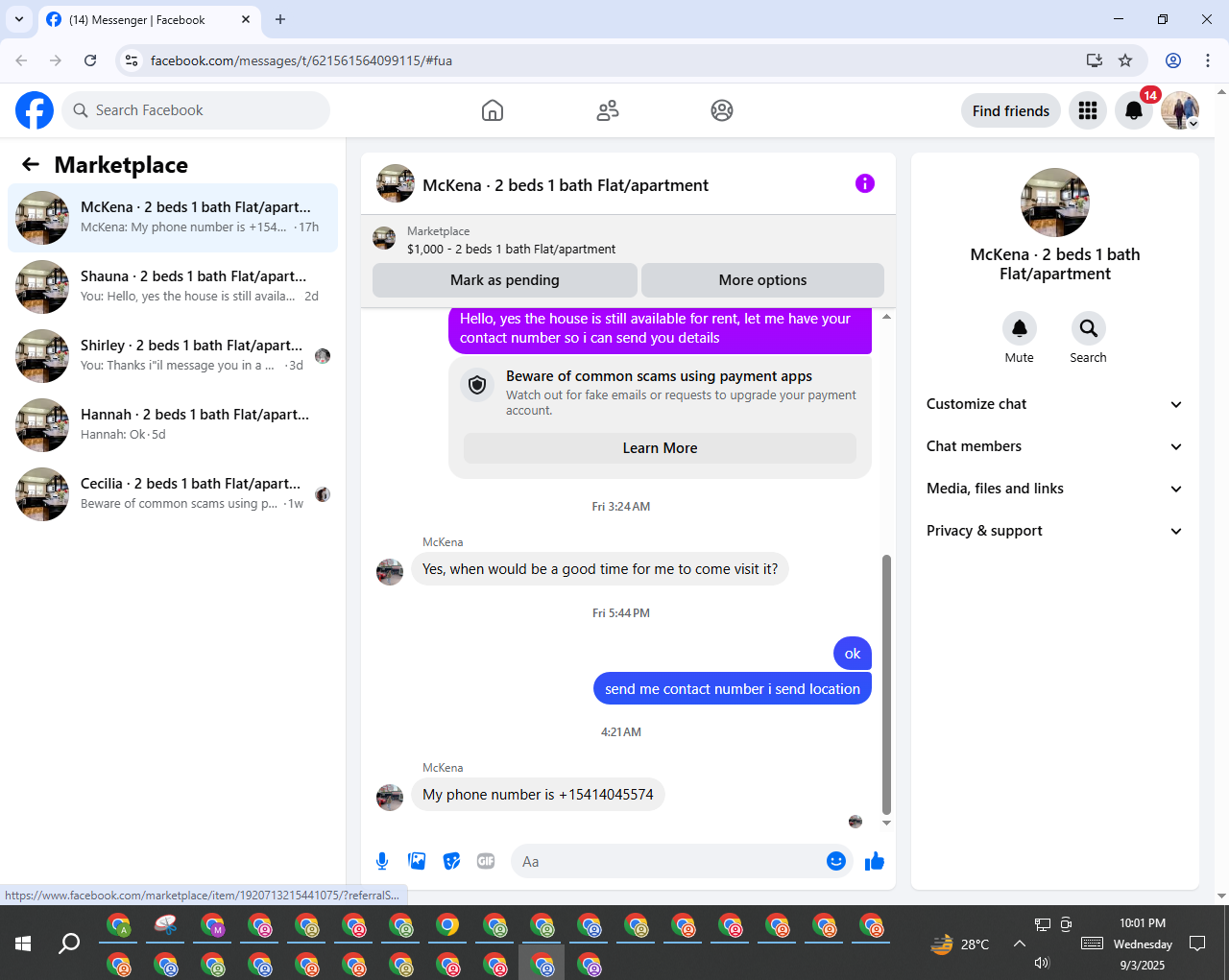Click 'send me contact number' message bubble

(733, 689)
